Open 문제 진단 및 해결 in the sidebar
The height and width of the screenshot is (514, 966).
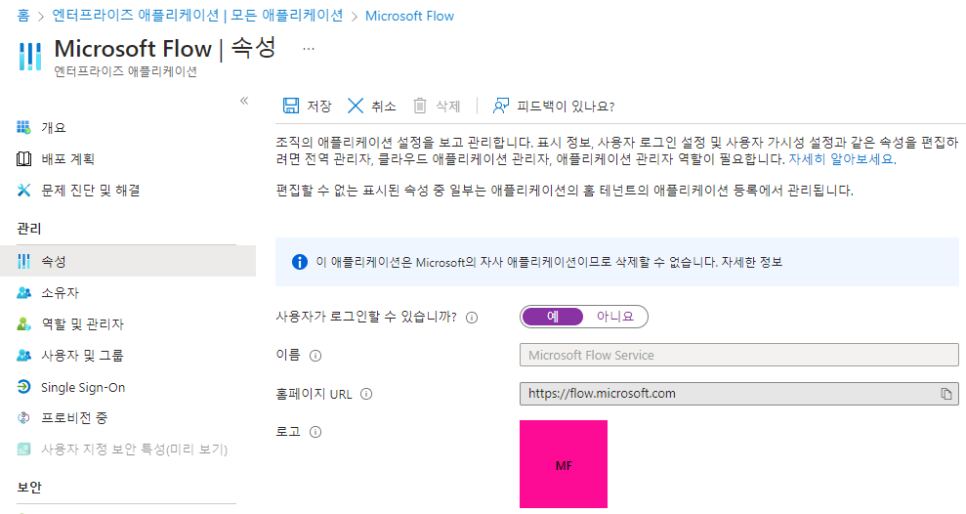pyautogui.click(x=128, y=190)
